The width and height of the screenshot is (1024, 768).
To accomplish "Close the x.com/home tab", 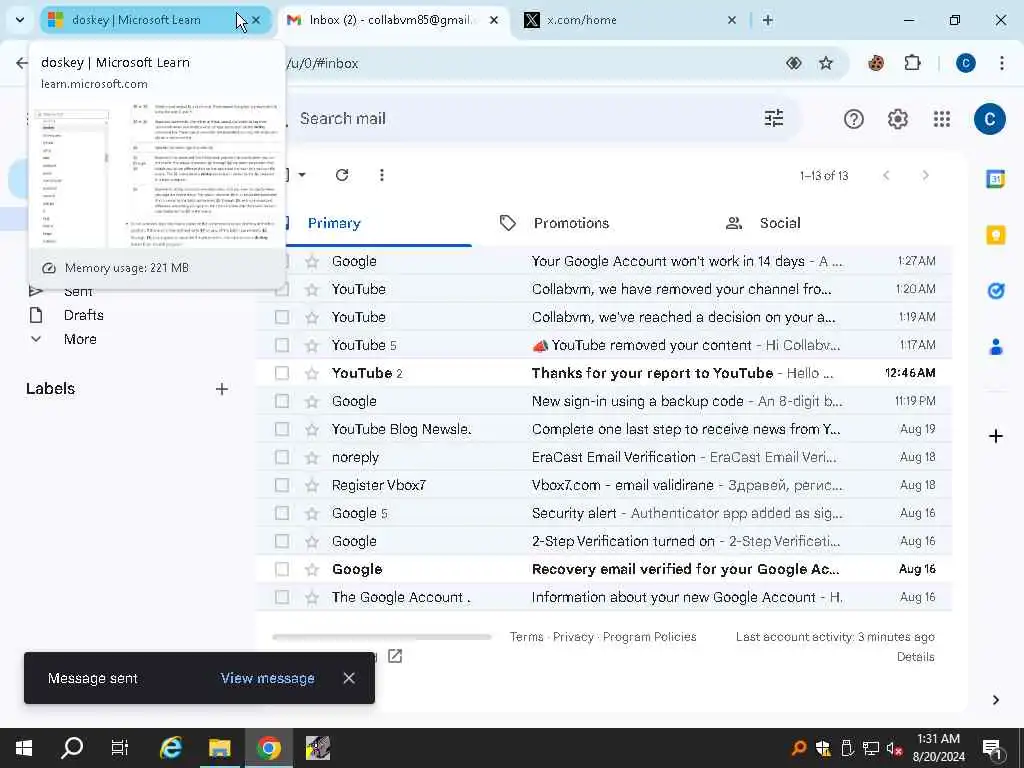I will click(731, 20).
